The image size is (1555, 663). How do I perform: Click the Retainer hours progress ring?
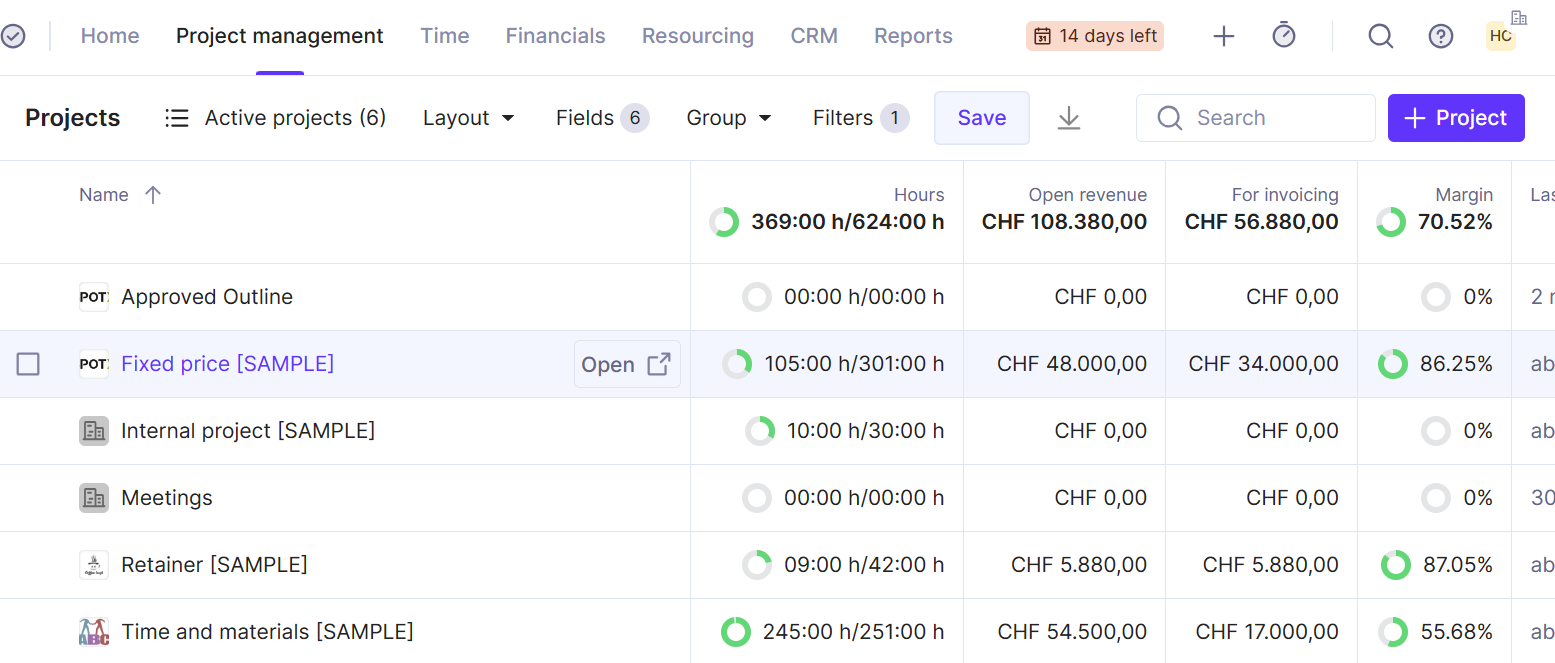757,565
